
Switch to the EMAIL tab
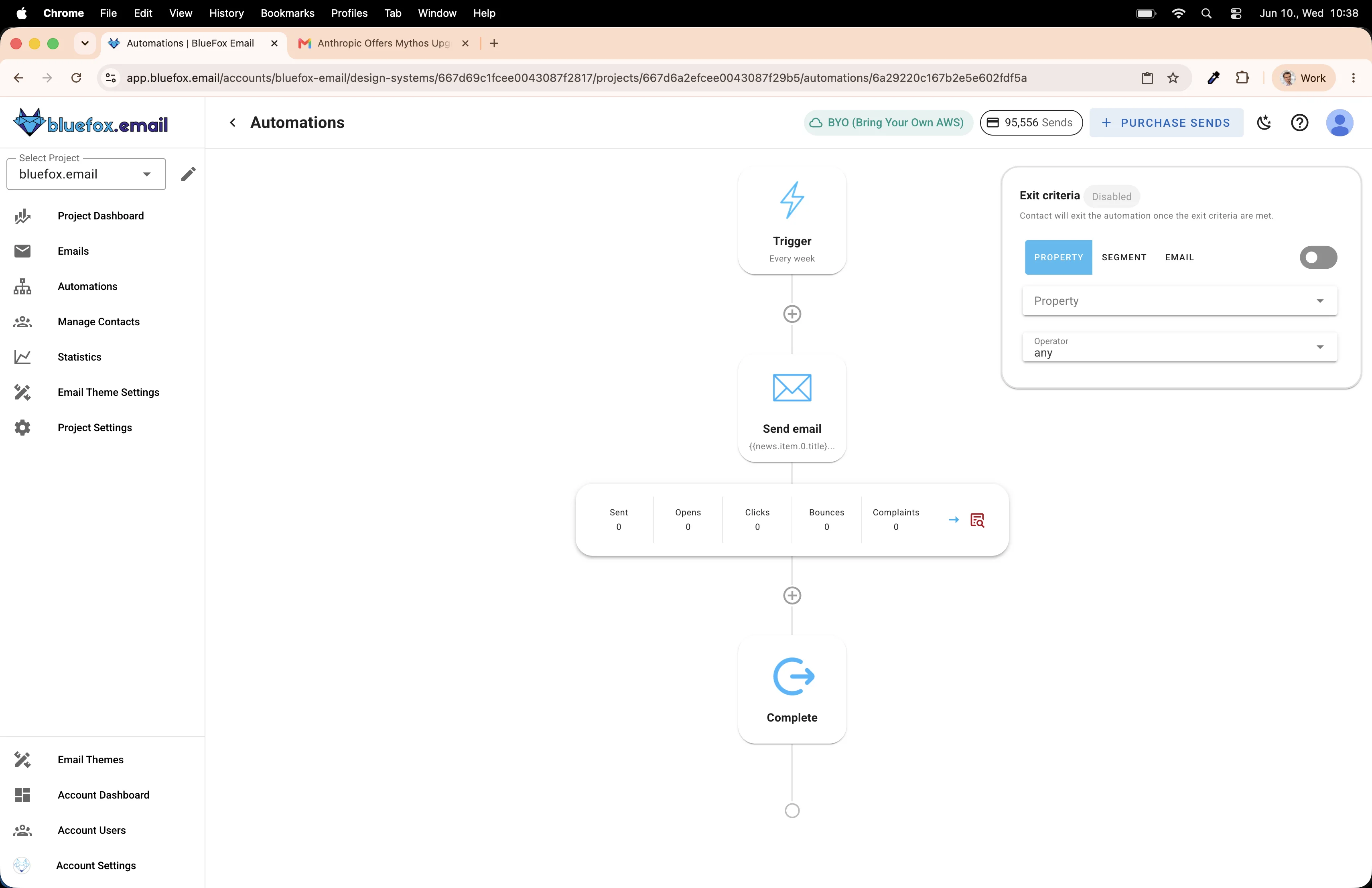tap(1179, 257)
